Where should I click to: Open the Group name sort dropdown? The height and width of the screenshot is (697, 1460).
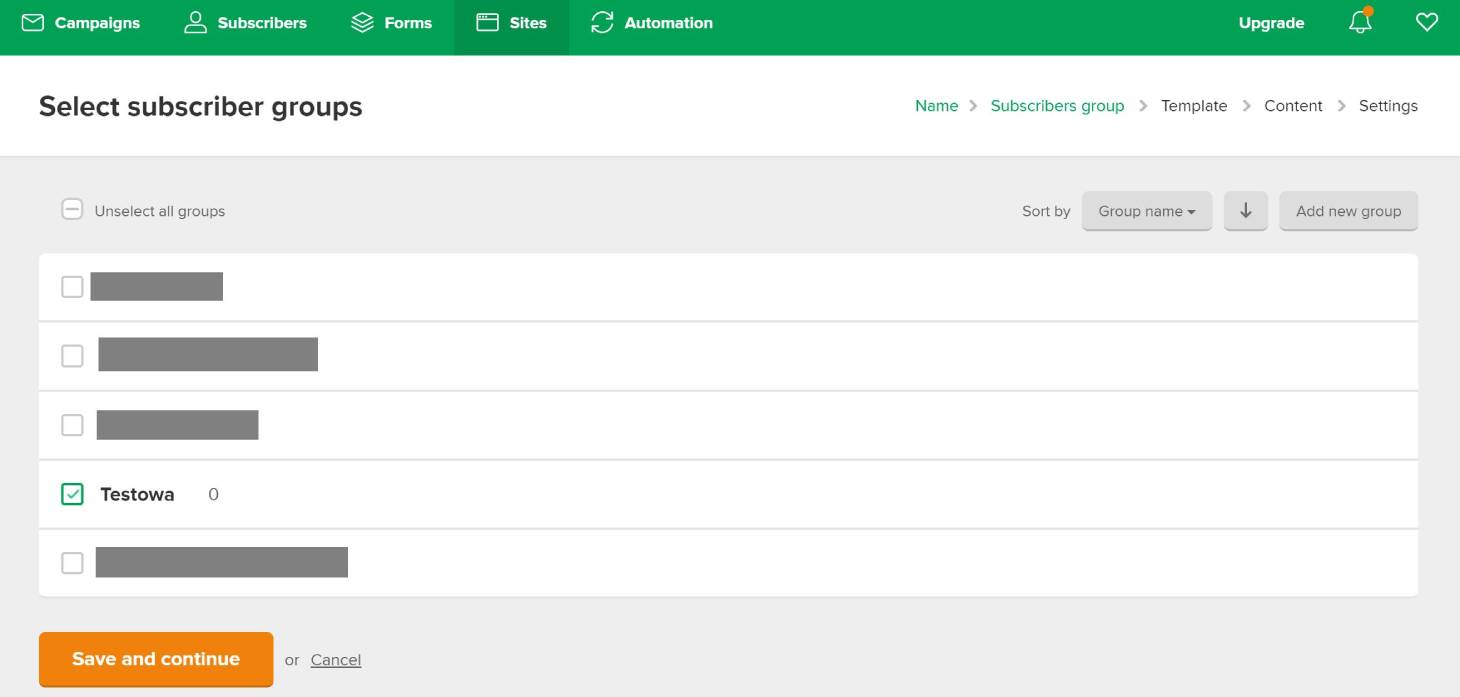pos(1146,211)
